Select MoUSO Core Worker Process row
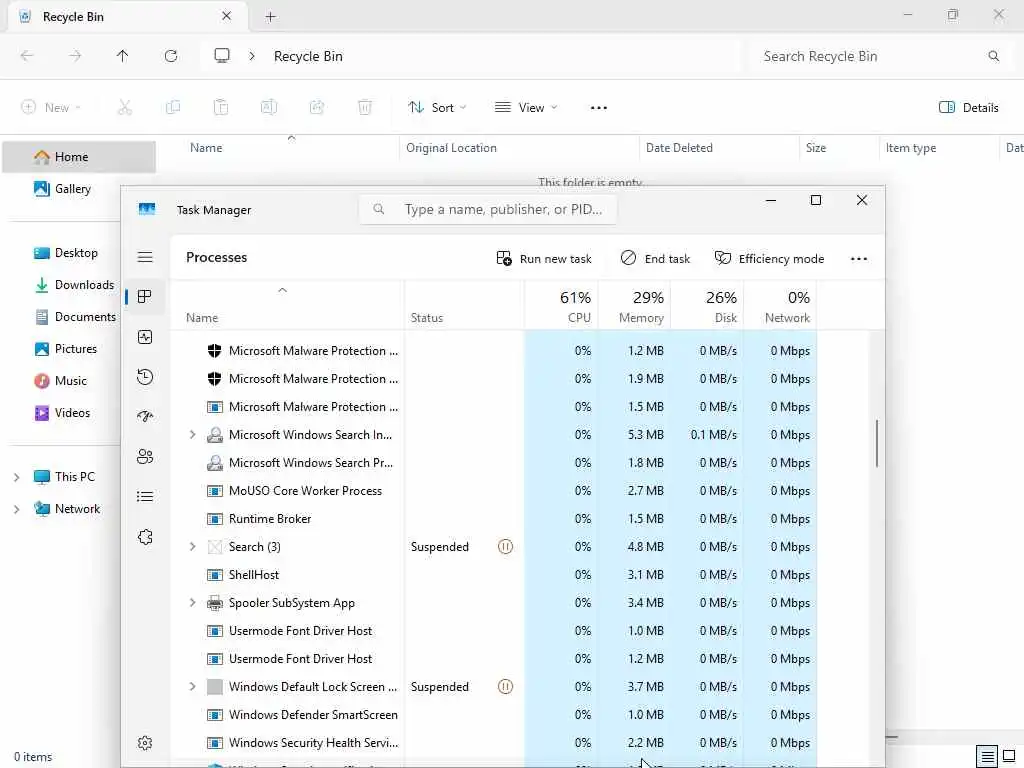 pos(494,491)
